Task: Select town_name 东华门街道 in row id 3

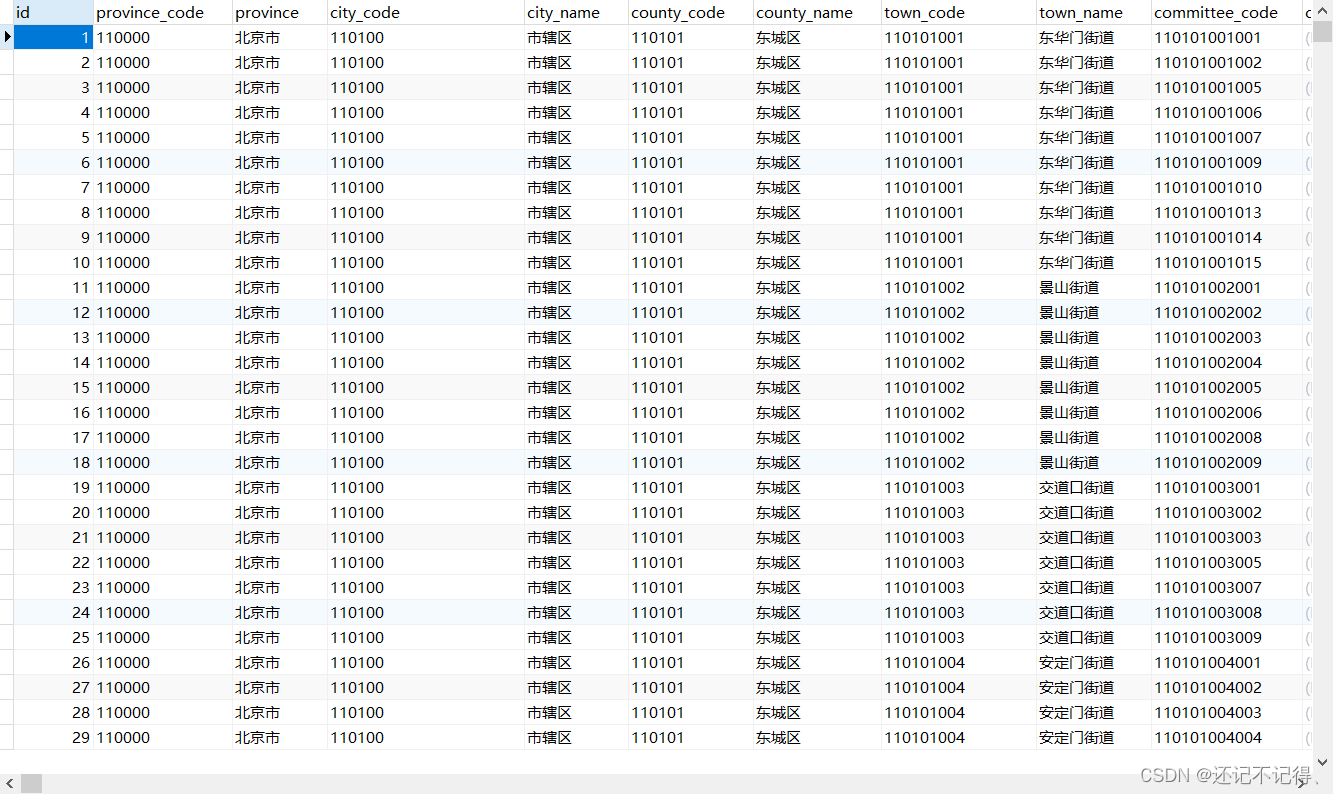Action: coord(1093,87)
